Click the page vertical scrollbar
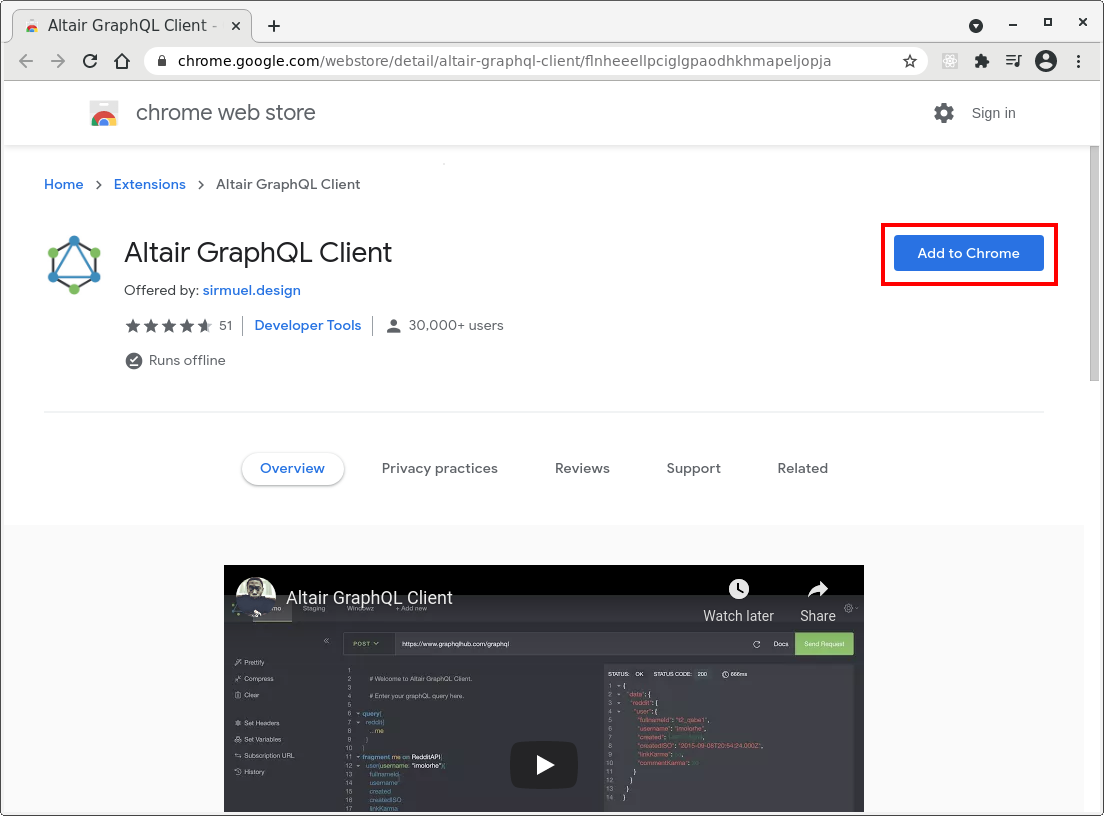Screen dimensions: 1104x816 1094,263
